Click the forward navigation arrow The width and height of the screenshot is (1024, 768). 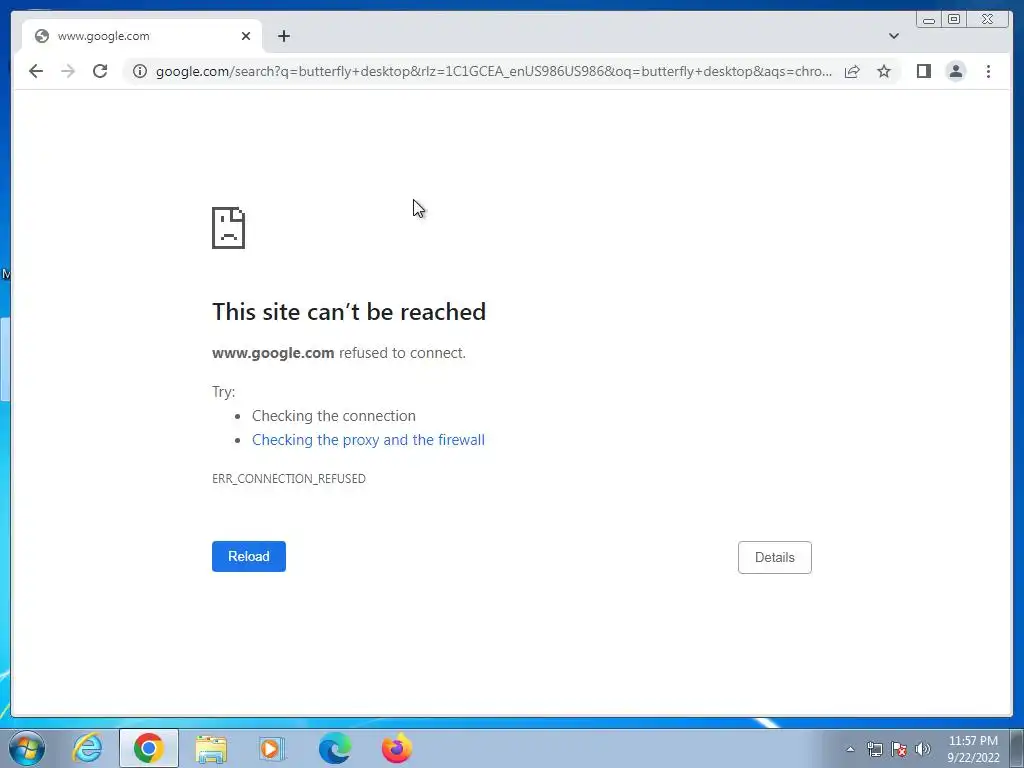pos(68,71)
